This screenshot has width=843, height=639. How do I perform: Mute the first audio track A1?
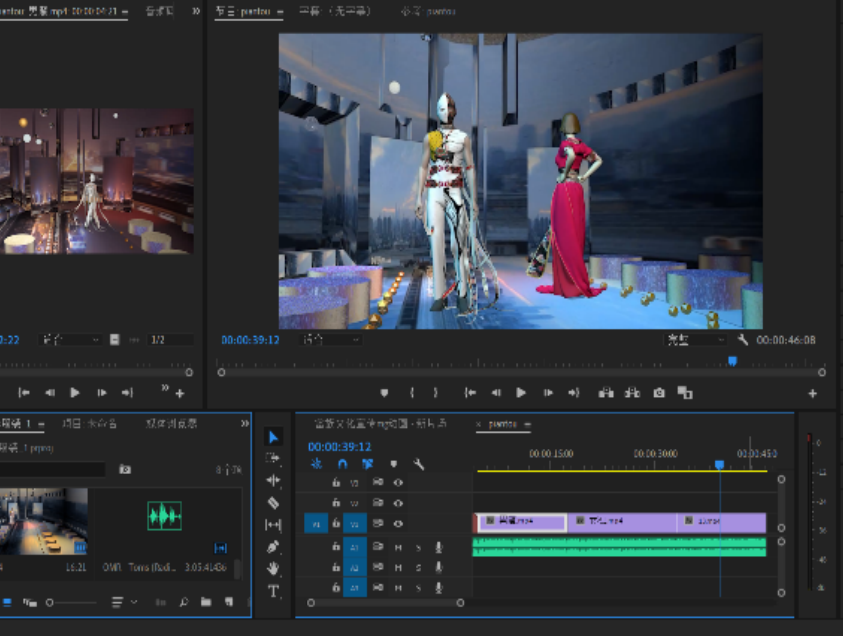click(x=398, y=547)
